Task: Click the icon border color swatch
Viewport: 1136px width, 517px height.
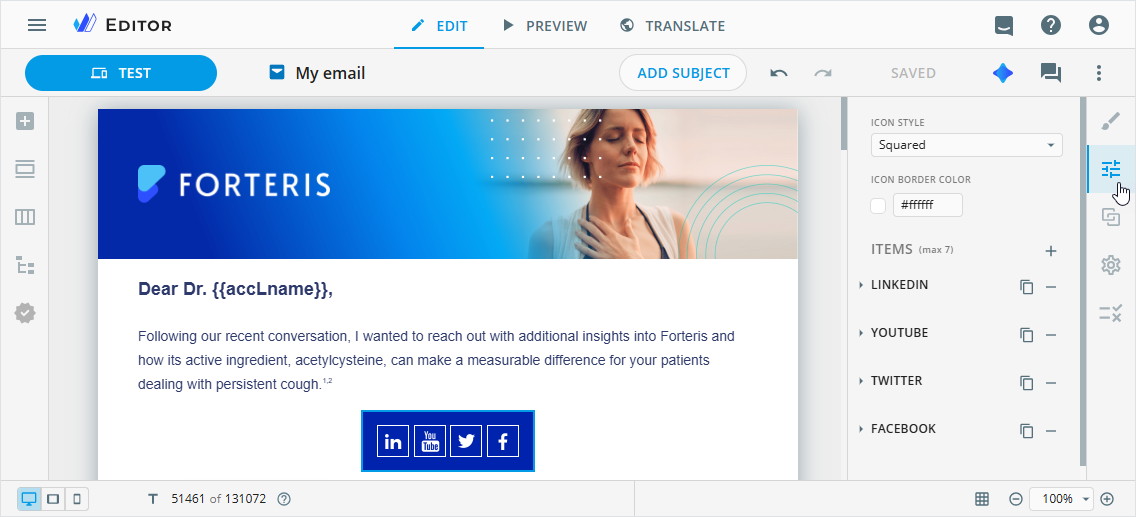Action: coord(878,206)
